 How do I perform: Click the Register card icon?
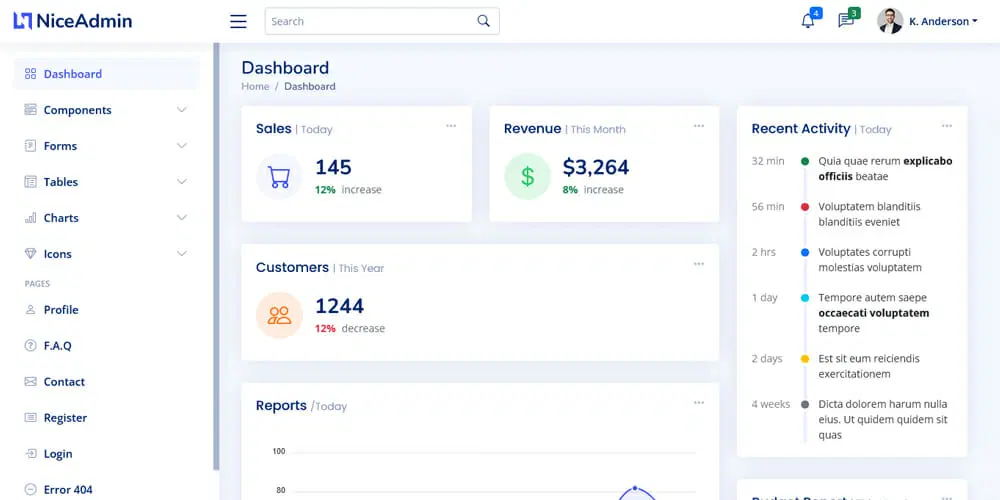30,418
